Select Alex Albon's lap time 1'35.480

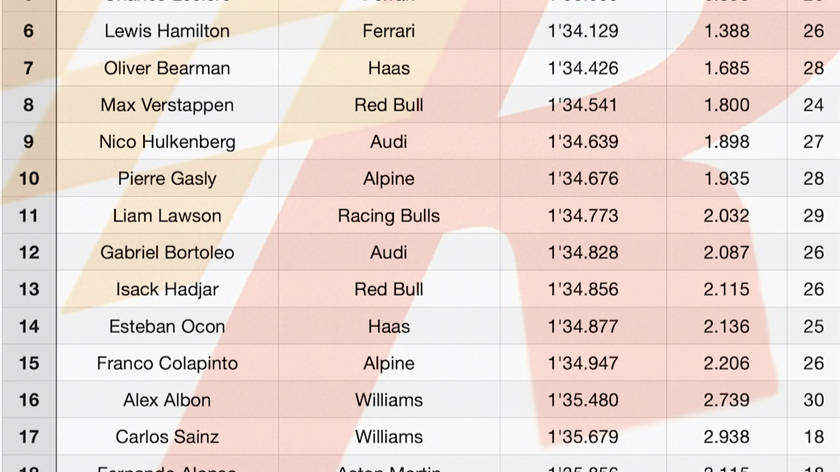[x=582, y=400]
